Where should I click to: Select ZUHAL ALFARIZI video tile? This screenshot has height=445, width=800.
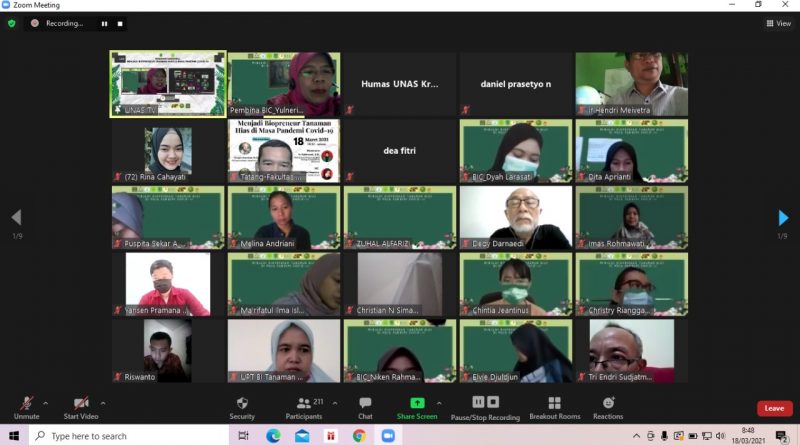click(x=399, y=218)
